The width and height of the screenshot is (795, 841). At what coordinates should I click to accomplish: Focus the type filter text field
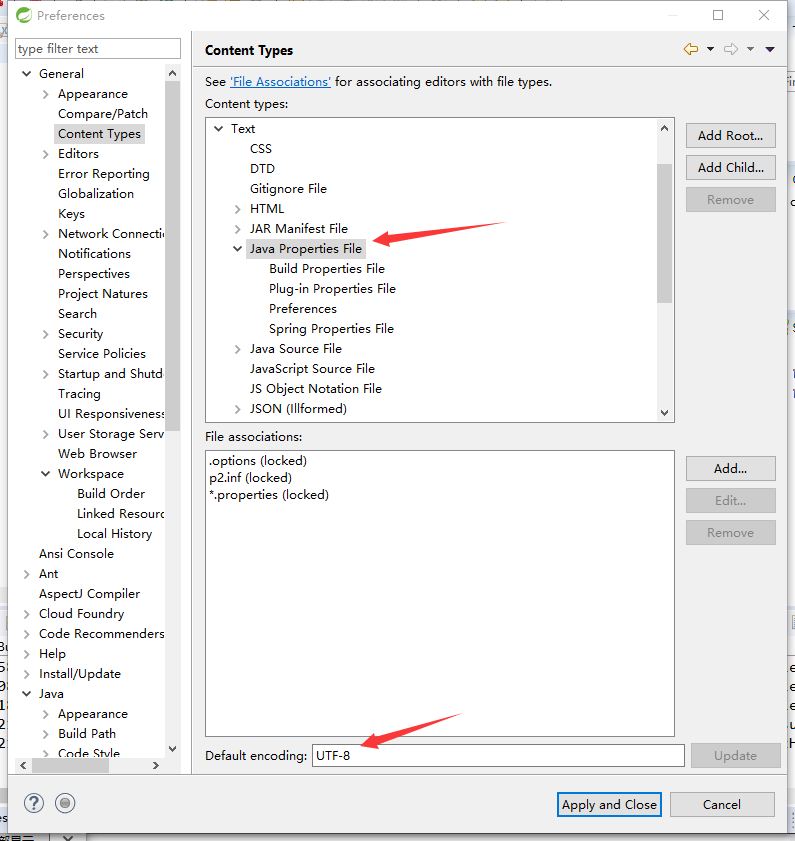pos(98,49)
